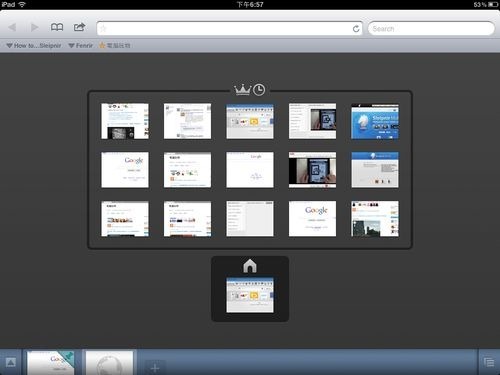
Task: Open the video page thumbnail with left sidebar list
Action: (312, 121)
